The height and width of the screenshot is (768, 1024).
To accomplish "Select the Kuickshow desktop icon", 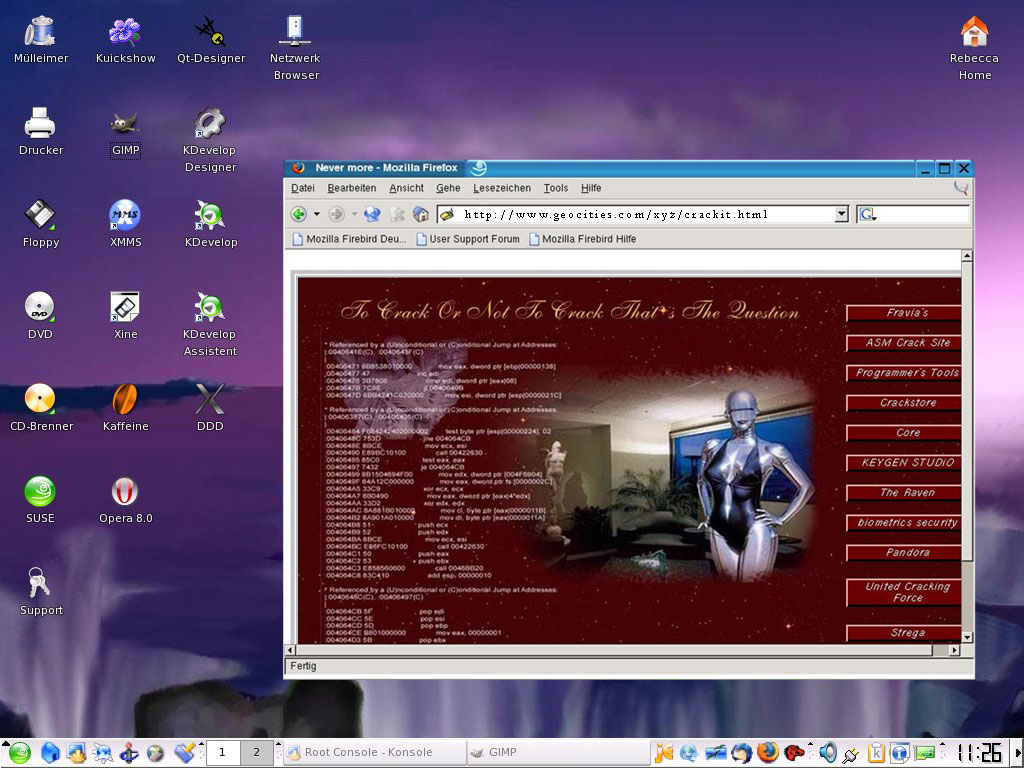I will [125, 39].
